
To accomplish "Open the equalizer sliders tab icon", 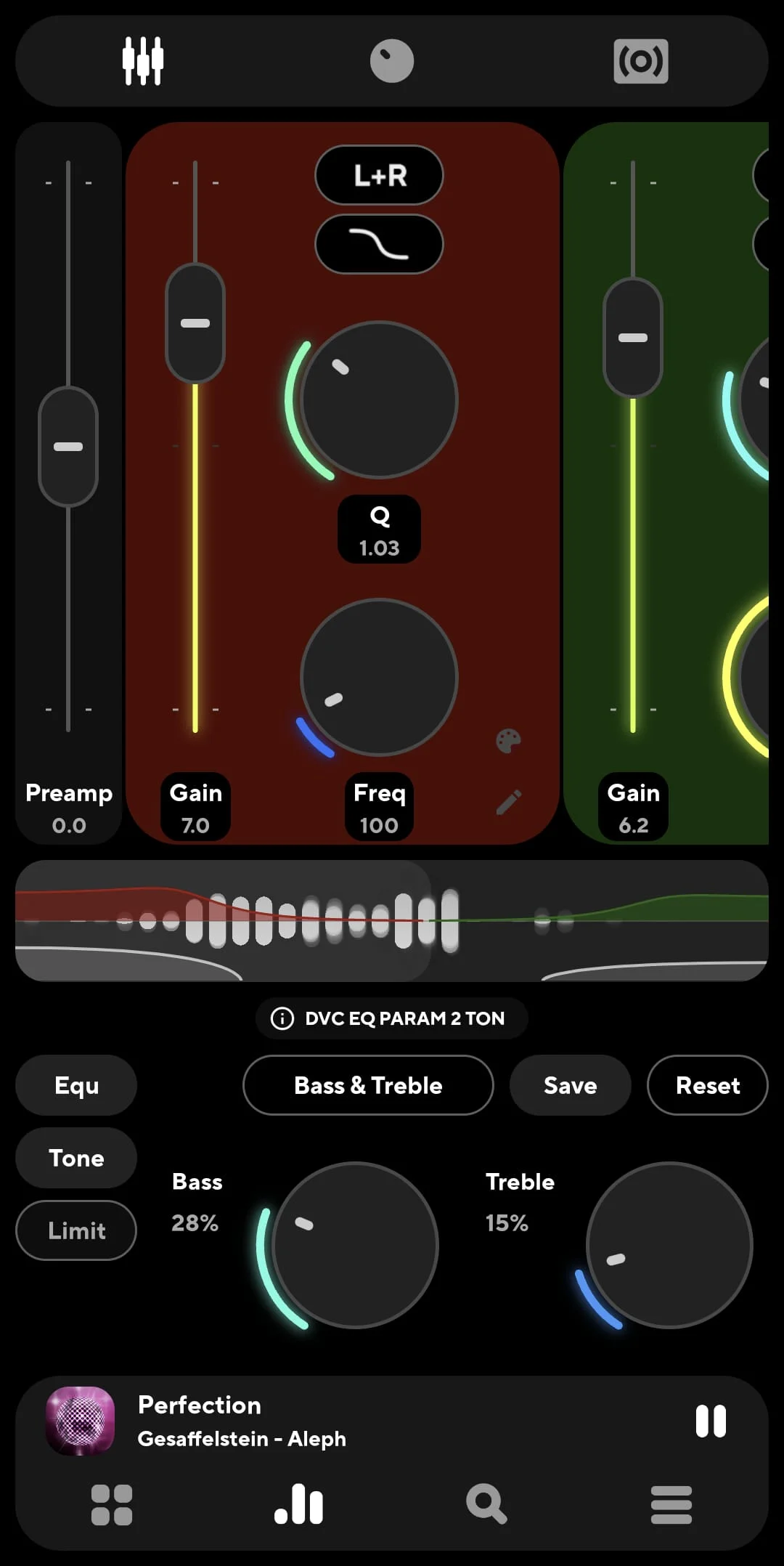I will [143, 61].
